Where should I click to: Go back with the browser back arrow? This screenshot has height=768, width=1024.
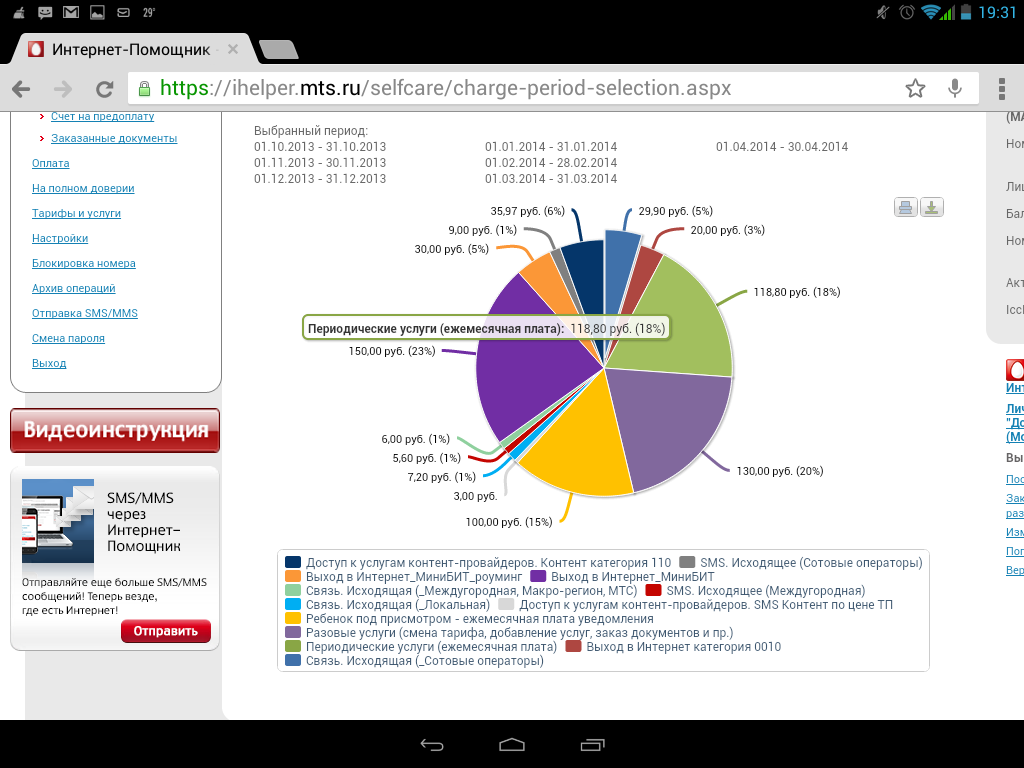21,89
